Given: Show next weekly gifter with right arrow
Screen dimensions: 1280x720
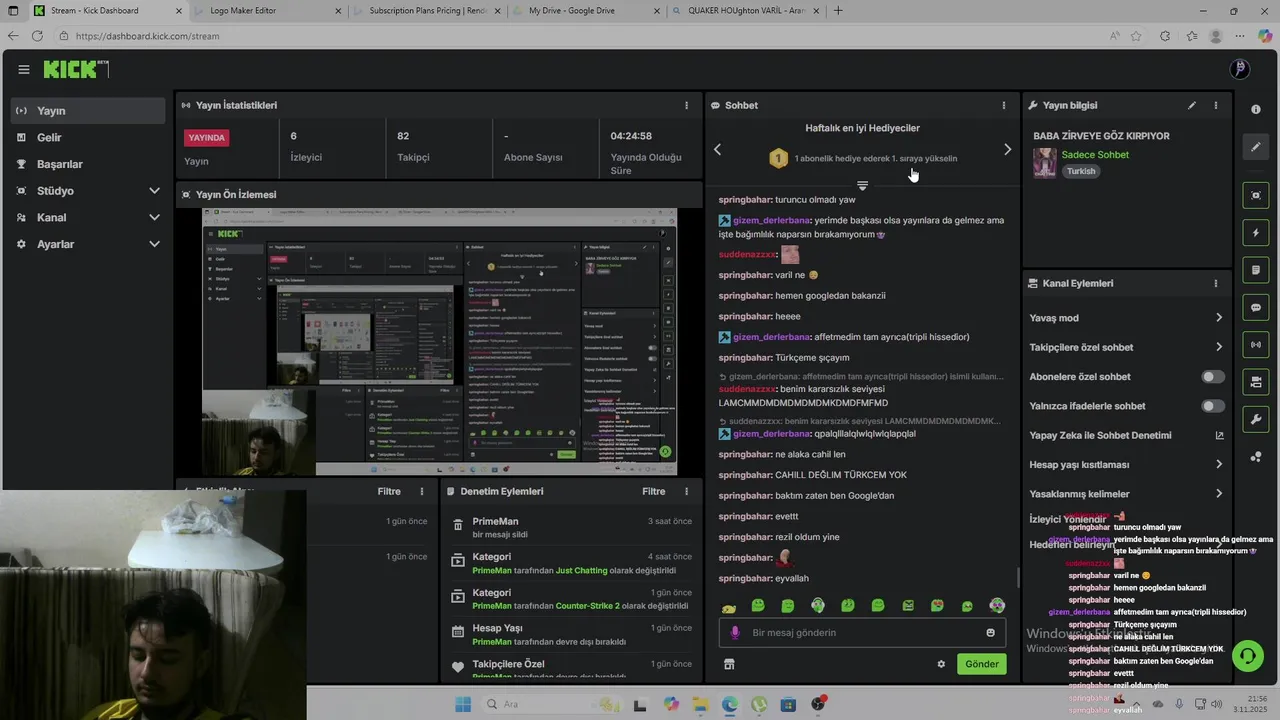Looking at the screenshot, I should [x=1007, y=149].
